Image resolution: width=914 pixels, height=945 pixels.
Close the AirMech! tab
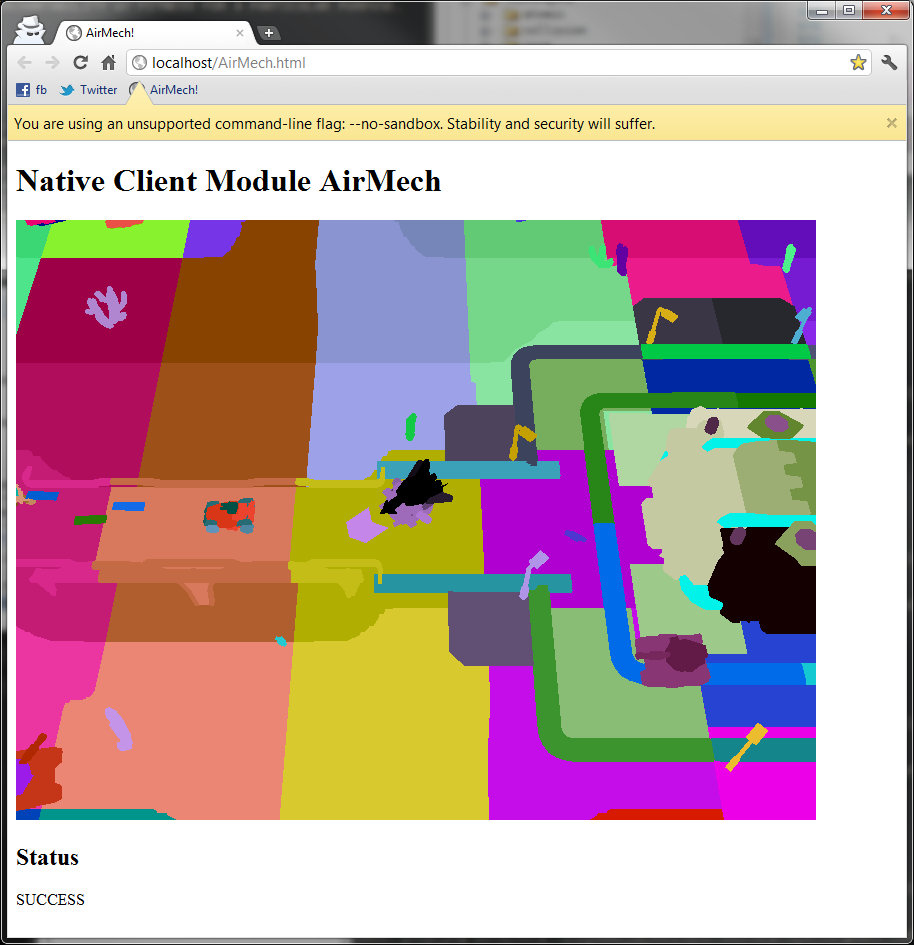[240, 33]
